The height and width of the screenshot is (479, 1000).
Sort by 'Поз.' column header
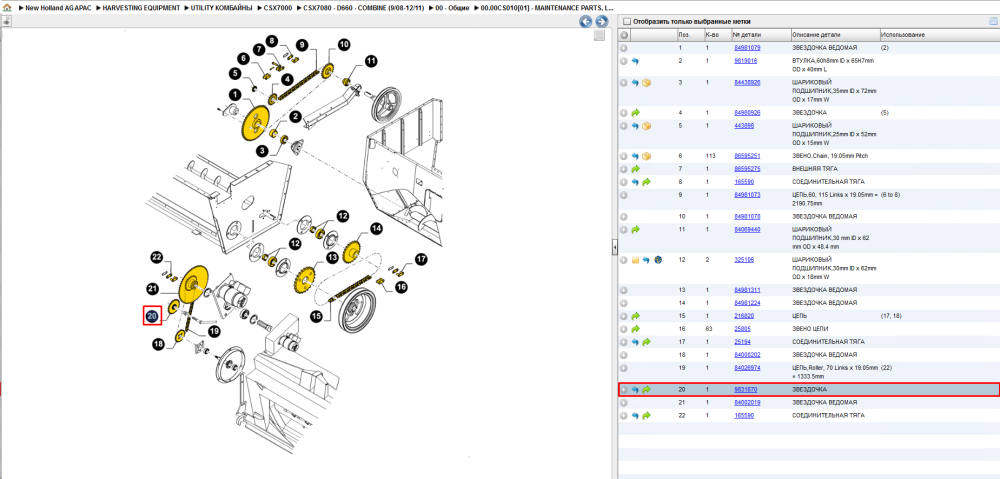click(x=690, y=35)
